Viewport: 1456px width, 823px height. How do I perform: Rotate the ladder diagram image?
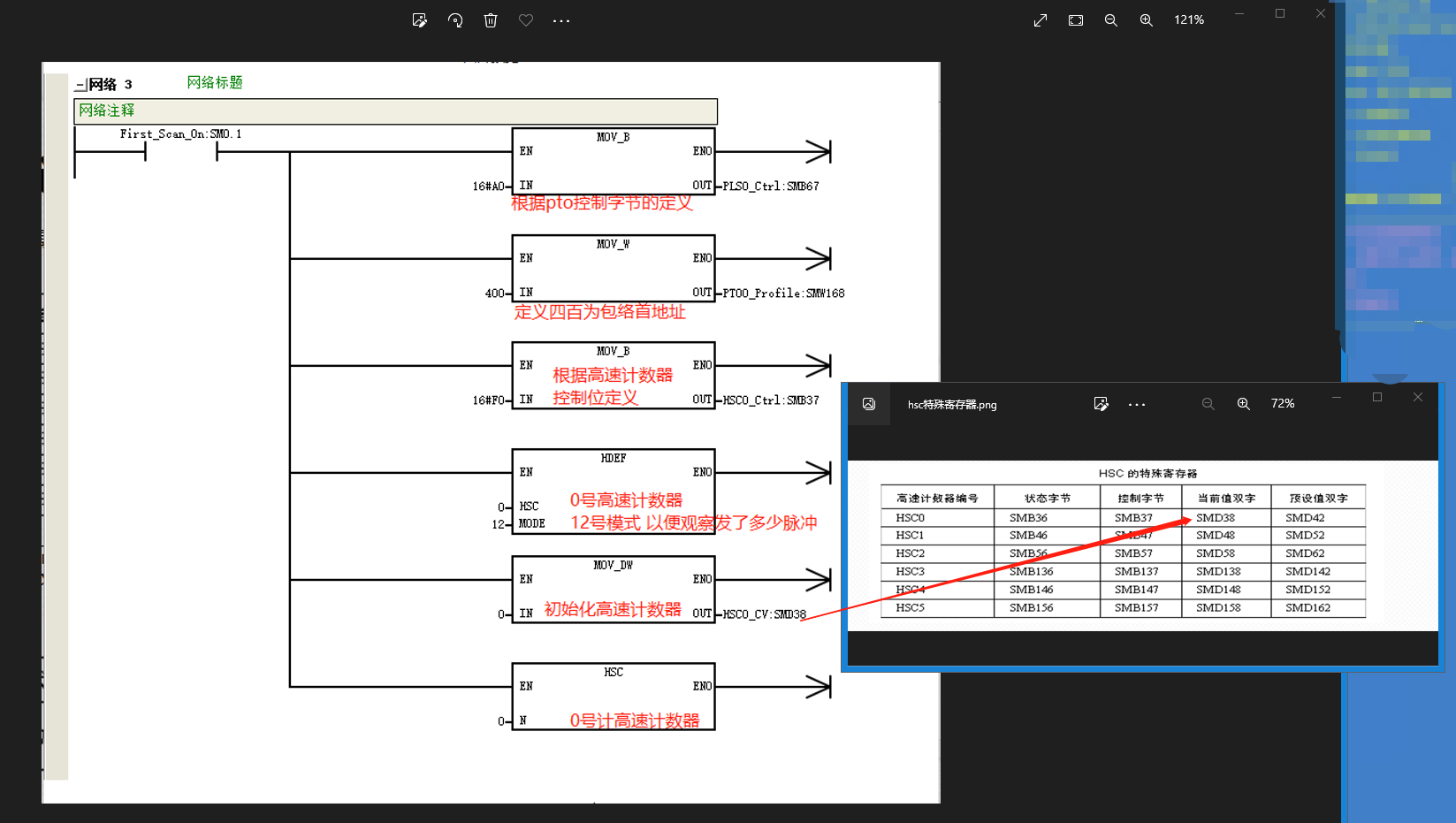[x=455, y=20]
